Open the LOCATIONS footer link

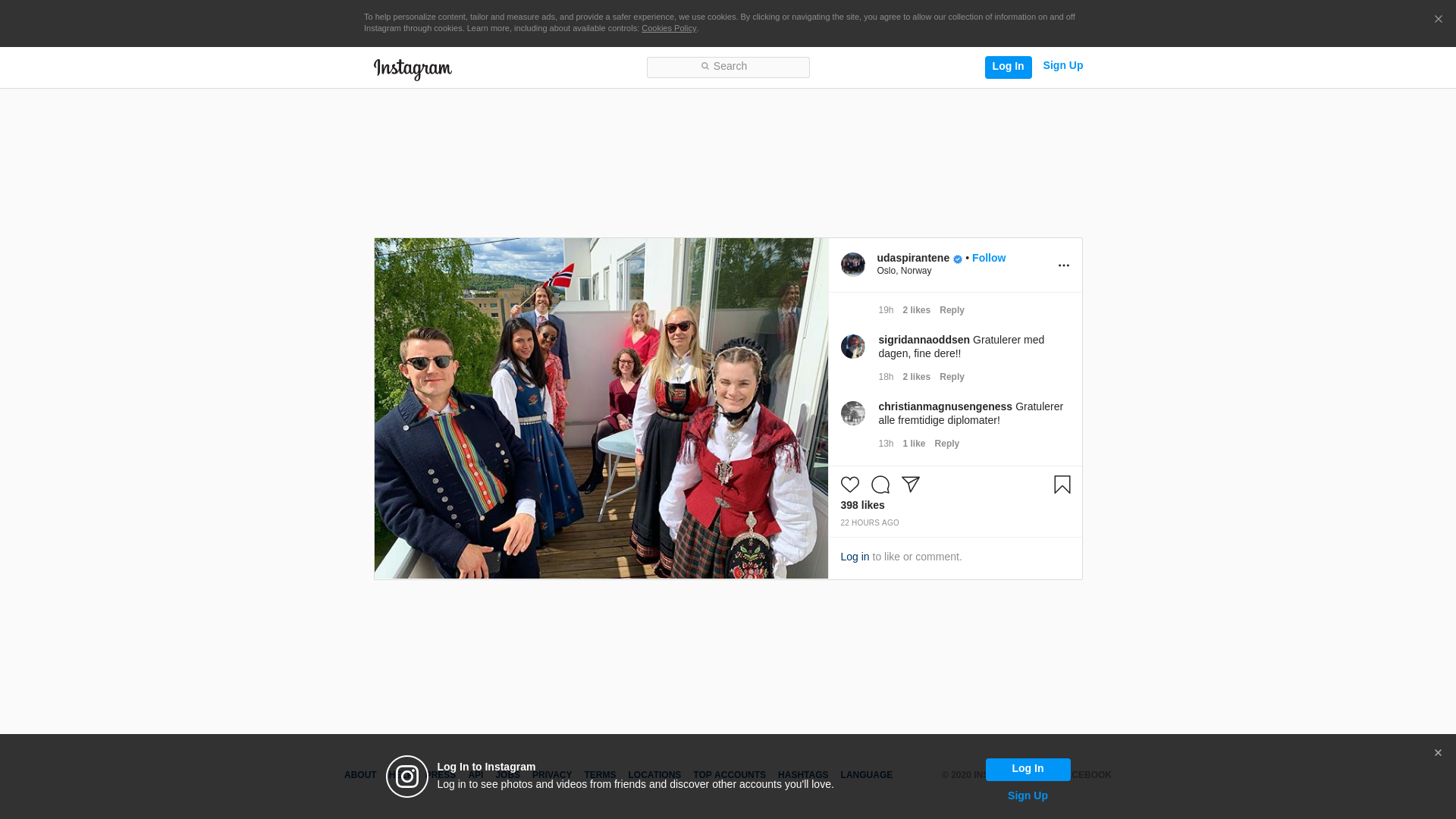654,775
